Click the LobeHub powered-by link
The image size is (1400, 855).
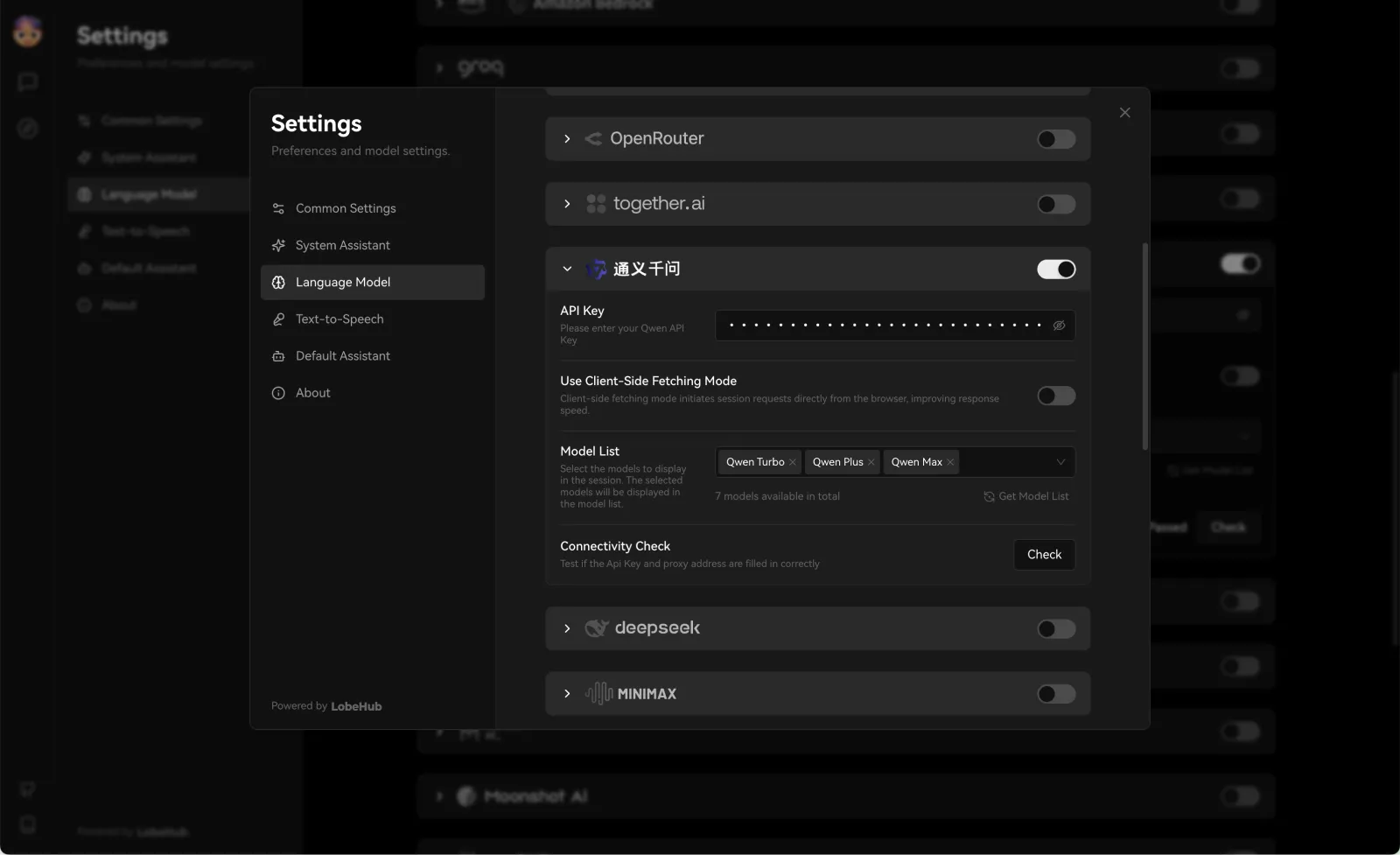[x=356, y=706]
